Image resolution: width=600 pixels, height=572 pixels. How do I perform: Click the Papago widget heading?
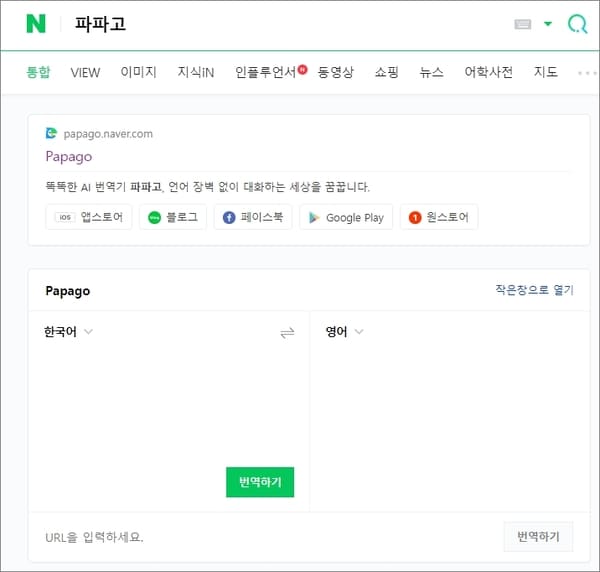(x=68, y=291)
